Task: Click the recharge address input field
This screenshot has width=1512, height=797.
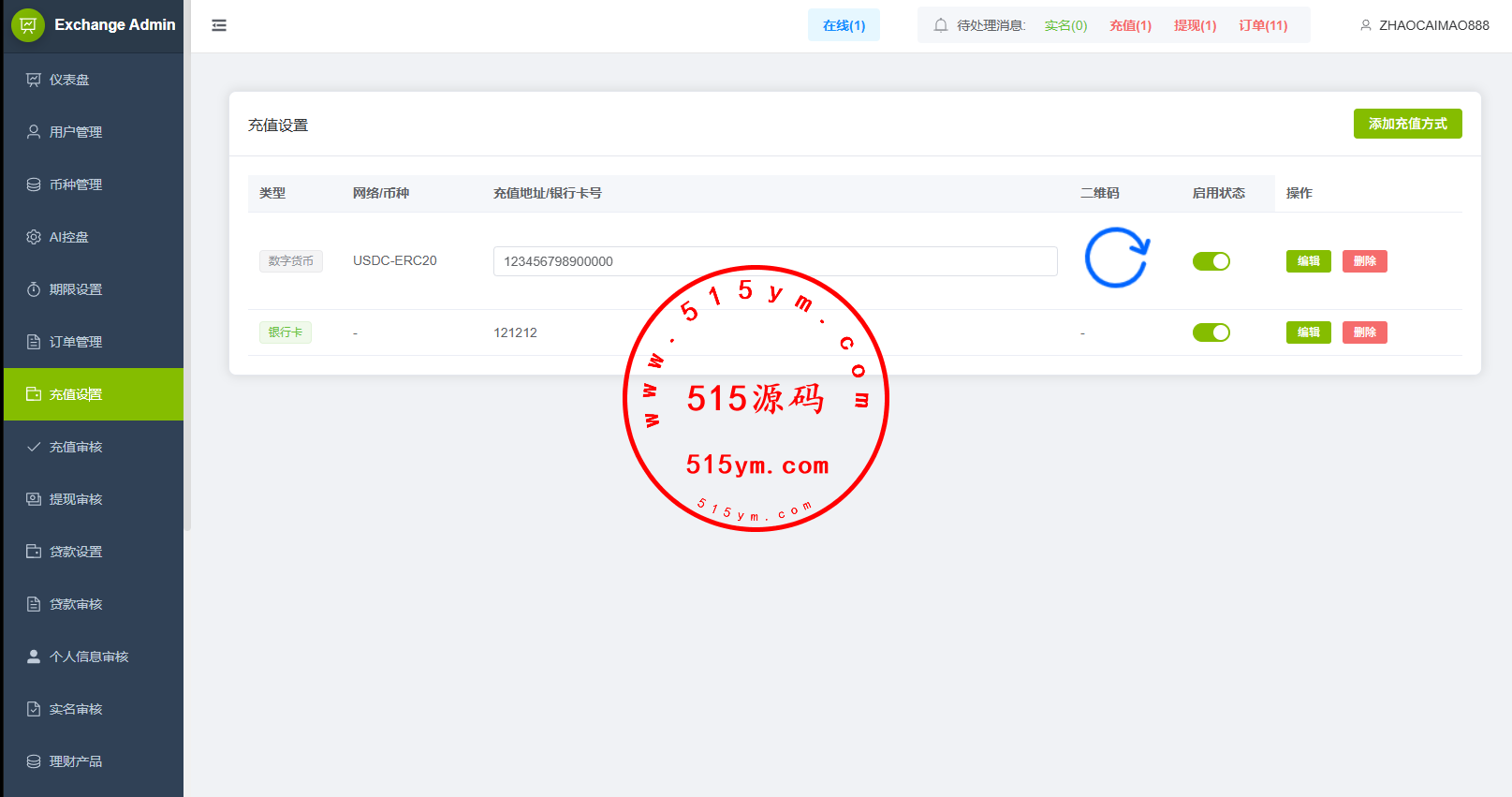Action: pyautogui.click(x=774, y=261)
